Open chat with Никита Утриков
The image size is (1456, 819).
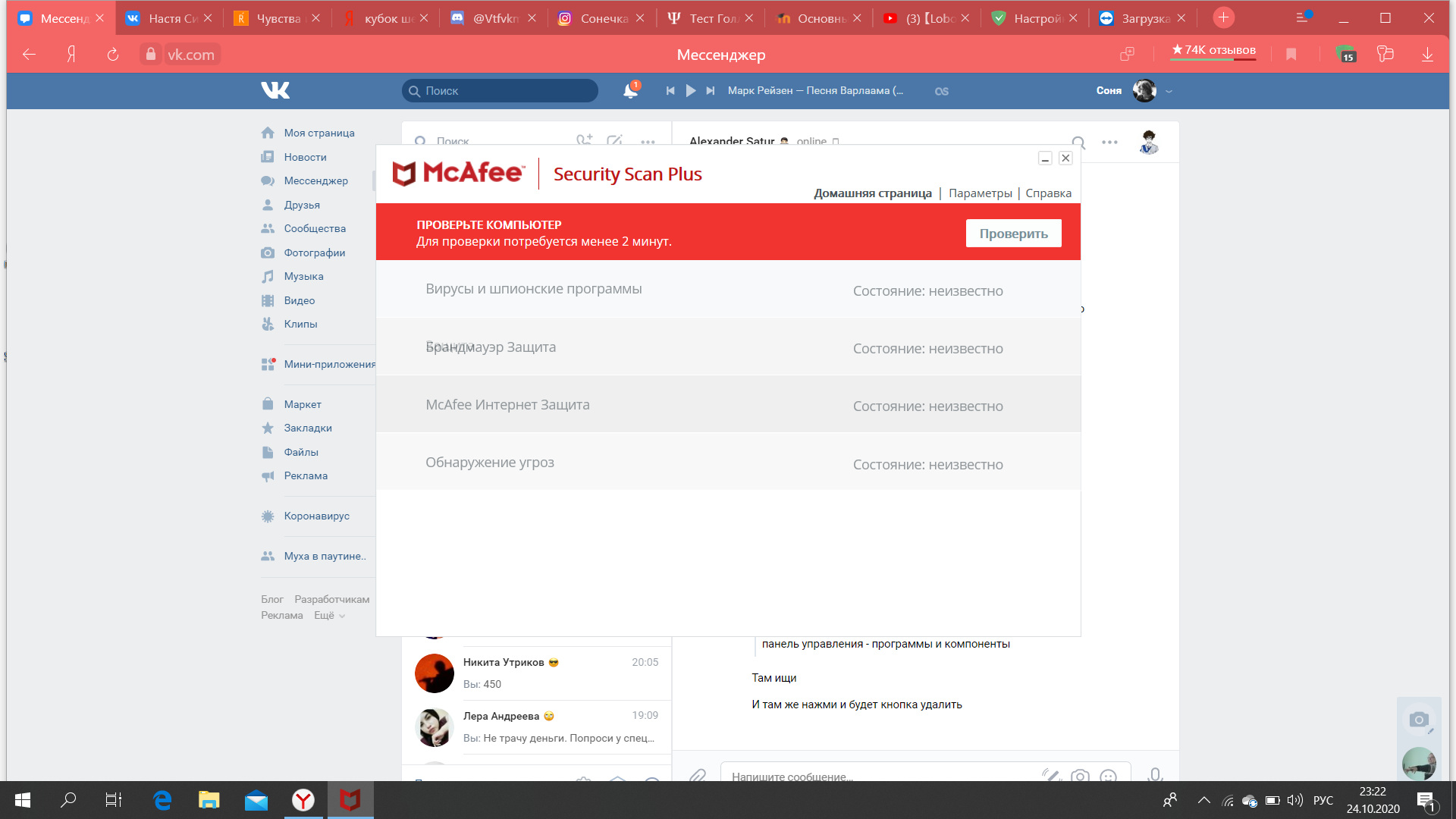[x=537, y=673]
